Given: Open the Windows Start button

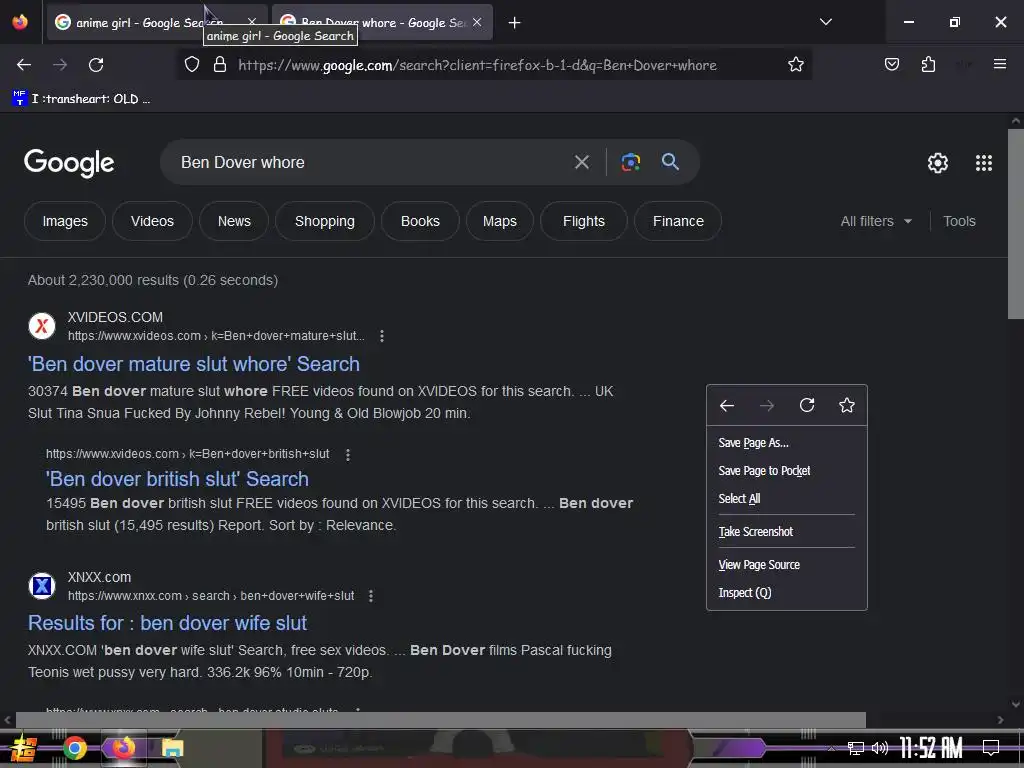Looking at the screenshot, I should (23, 748).
